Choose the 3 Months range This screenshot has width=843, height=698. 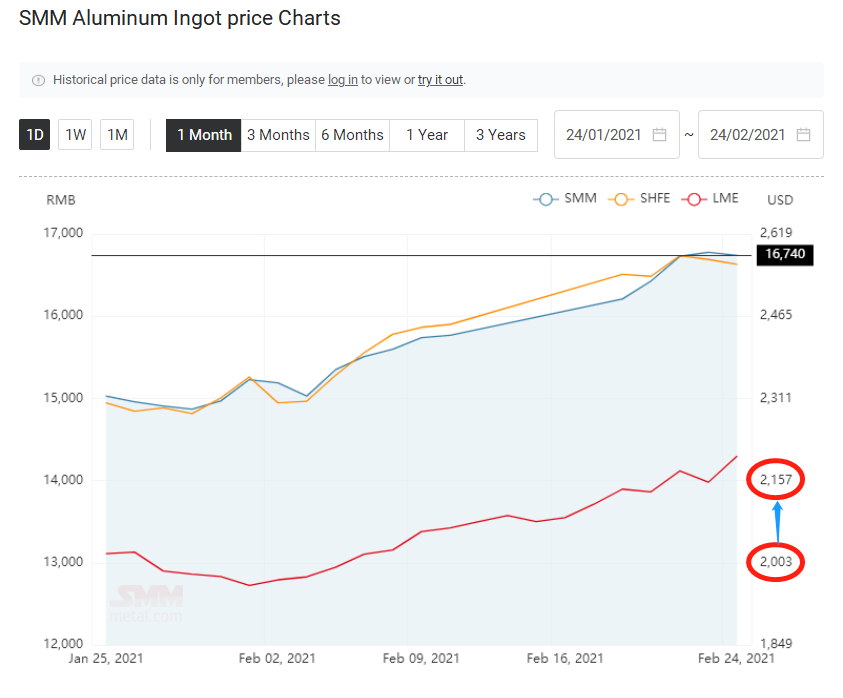pos(278,135)
